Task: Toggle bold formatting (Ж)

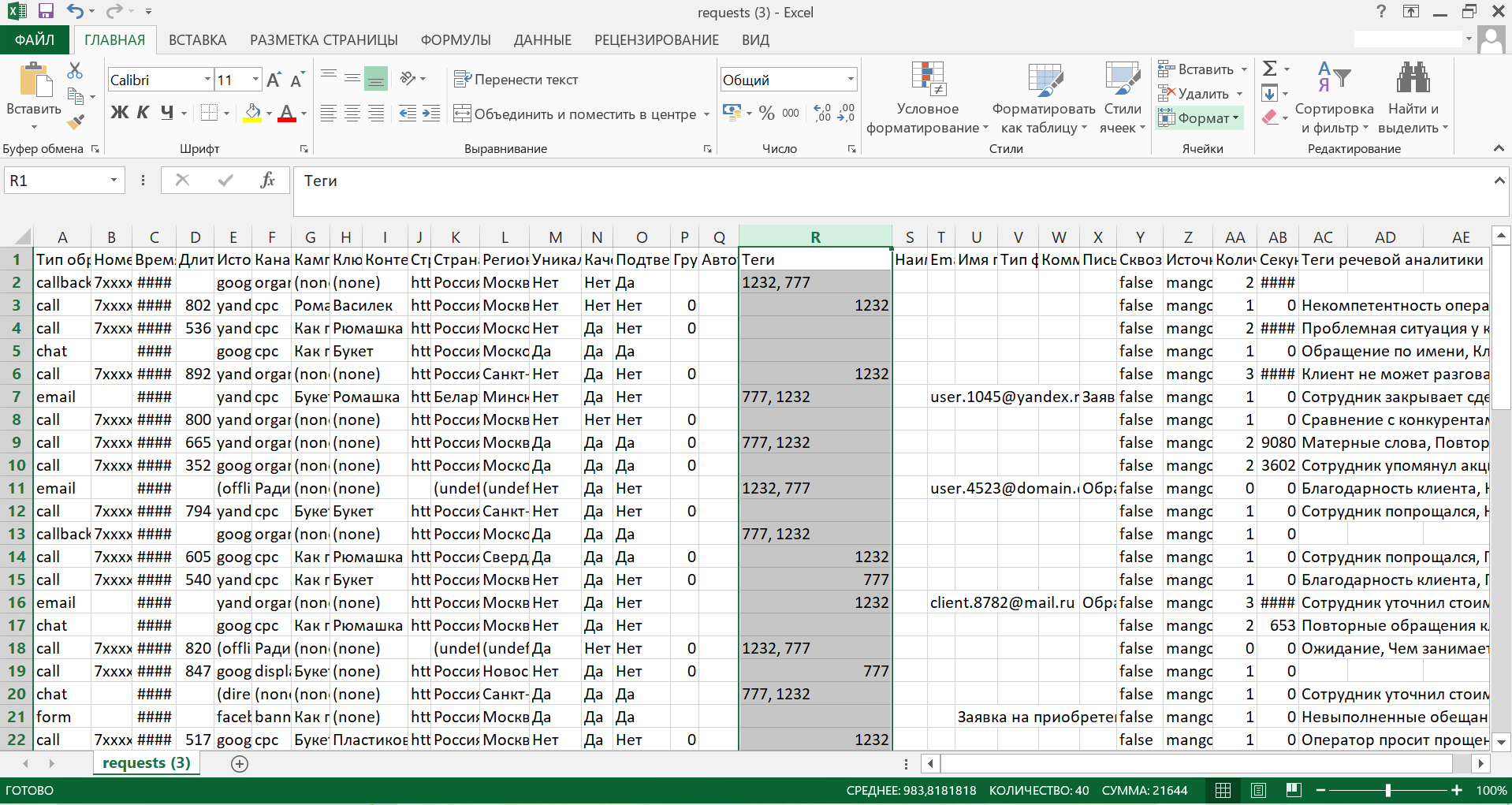Action: pyautogui.click(x=119, y=113)
